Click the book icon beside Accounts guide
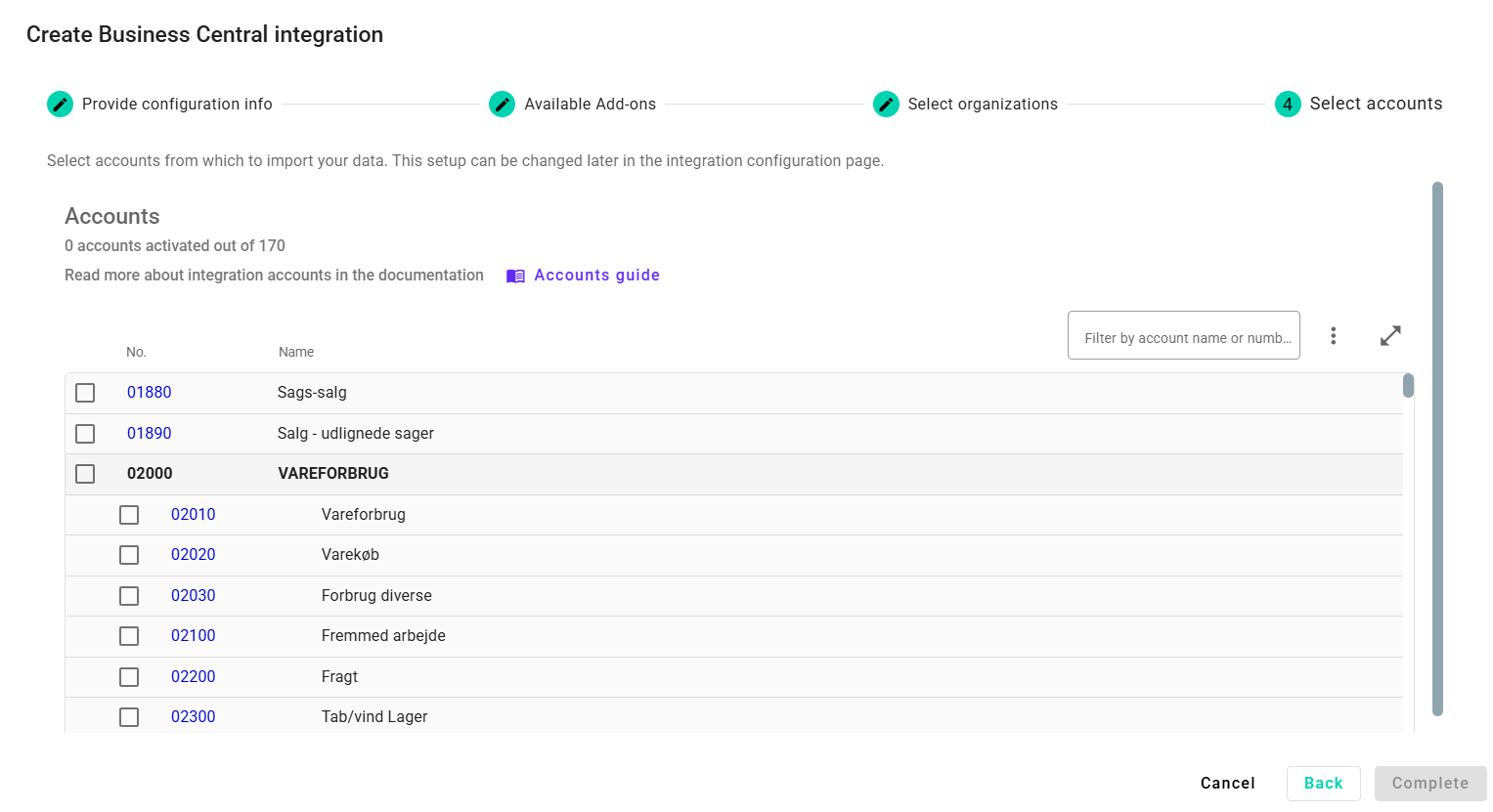Viewport: 1493px width, 812px height. click(x=515, y=276)
